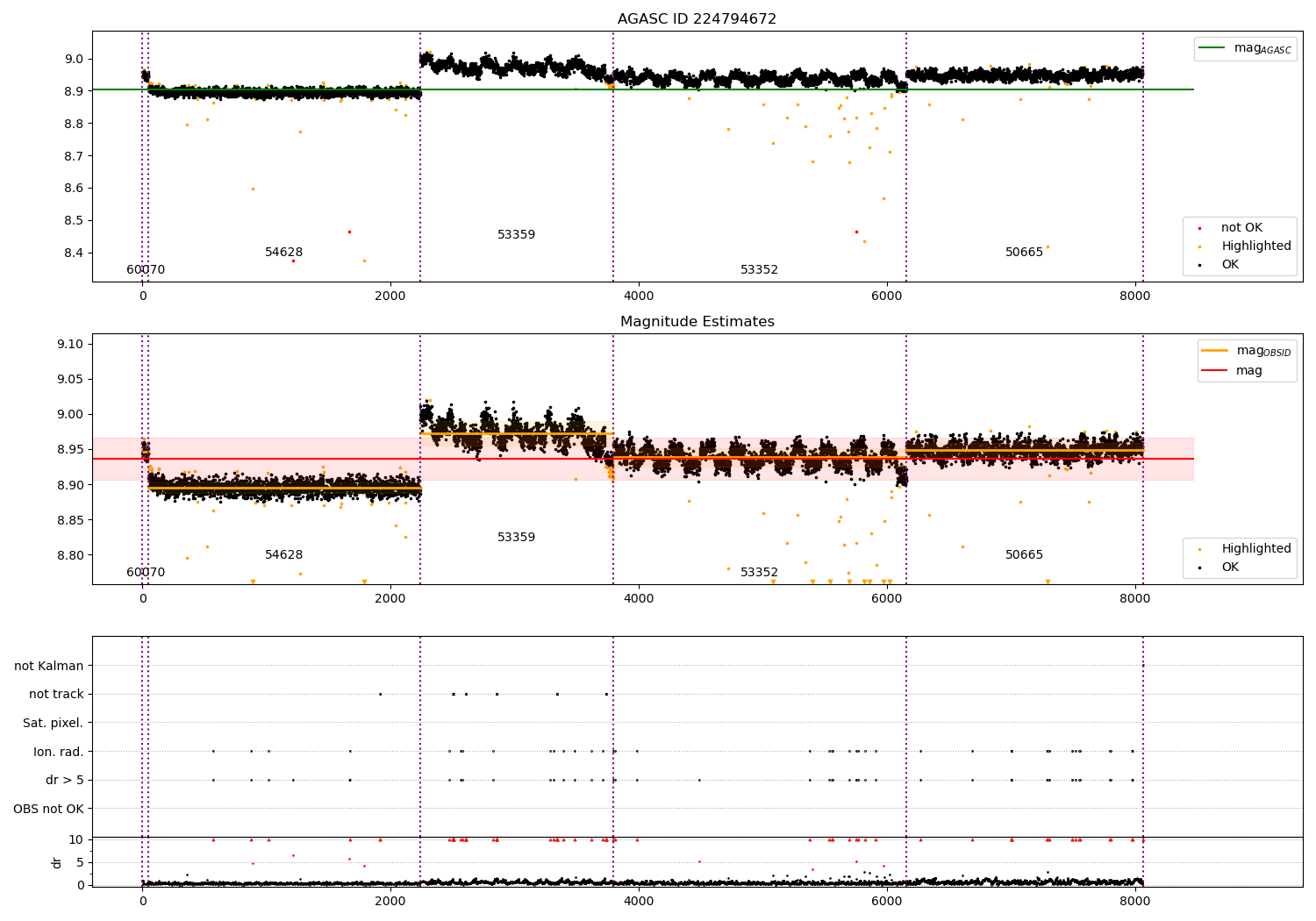This screenshot has height=921, width=1316.
Task: Click the orange mag OBSID segment for 53359
Action: tap(516, 433)
